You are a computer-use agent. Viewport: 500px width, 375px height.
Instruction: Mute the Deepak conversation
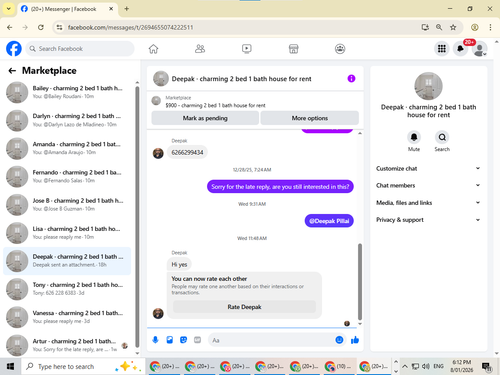(414, 137)
